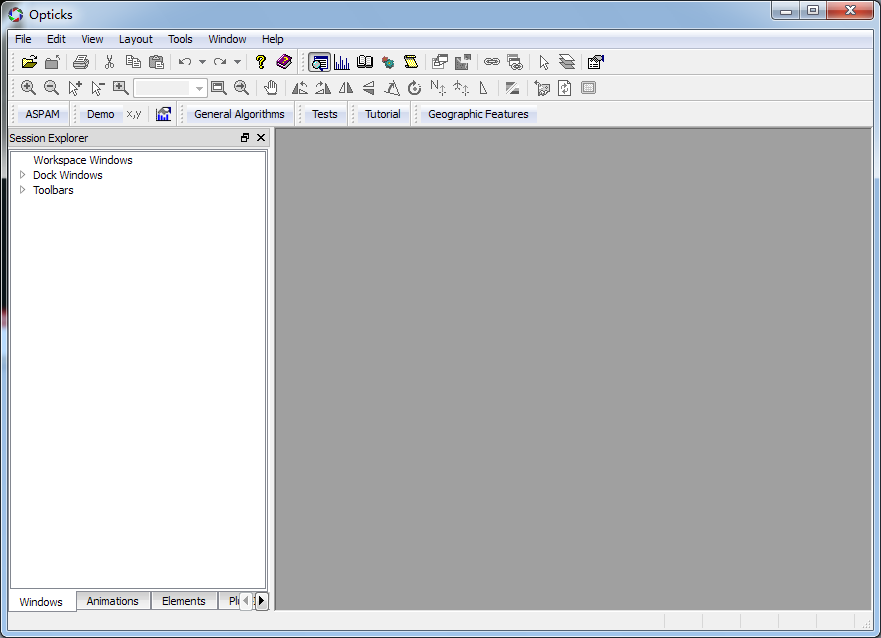Click the North Up arrow icon
This screenshot has width=881, height=638.
(x=438, y=88)
